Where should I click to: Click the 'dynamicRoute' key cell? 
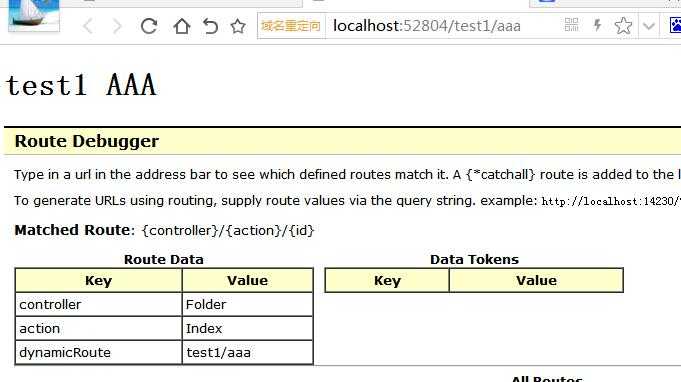[x=99, y=352]
